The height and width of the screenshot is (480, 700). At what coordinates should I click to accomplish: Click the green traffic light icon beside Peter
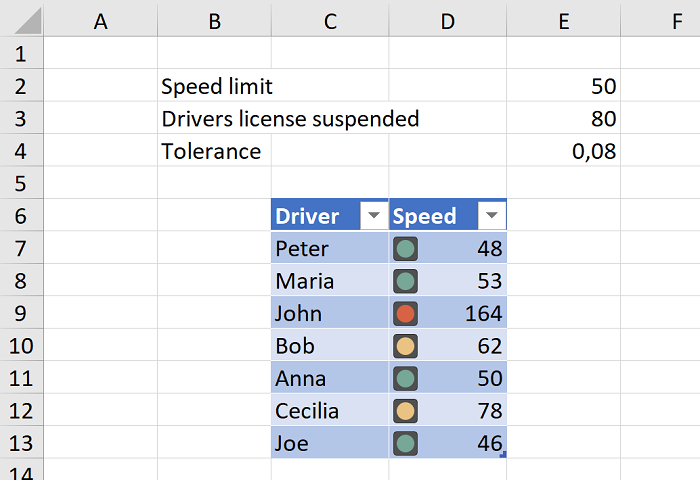coord(405,248)
